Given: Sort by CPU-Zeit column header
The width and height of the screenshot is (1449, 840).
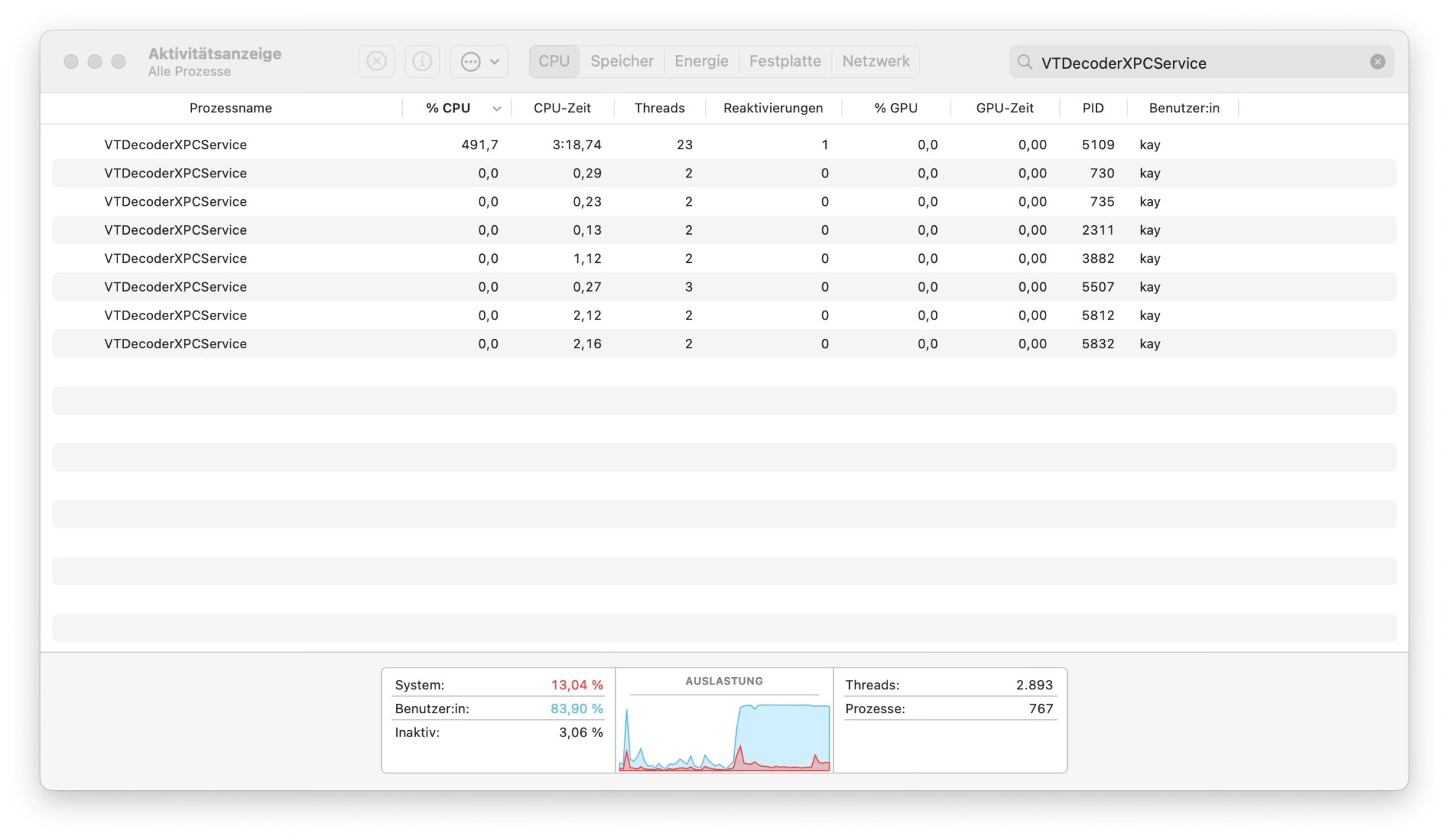Looking at the screenshot, I should point(561,108).
